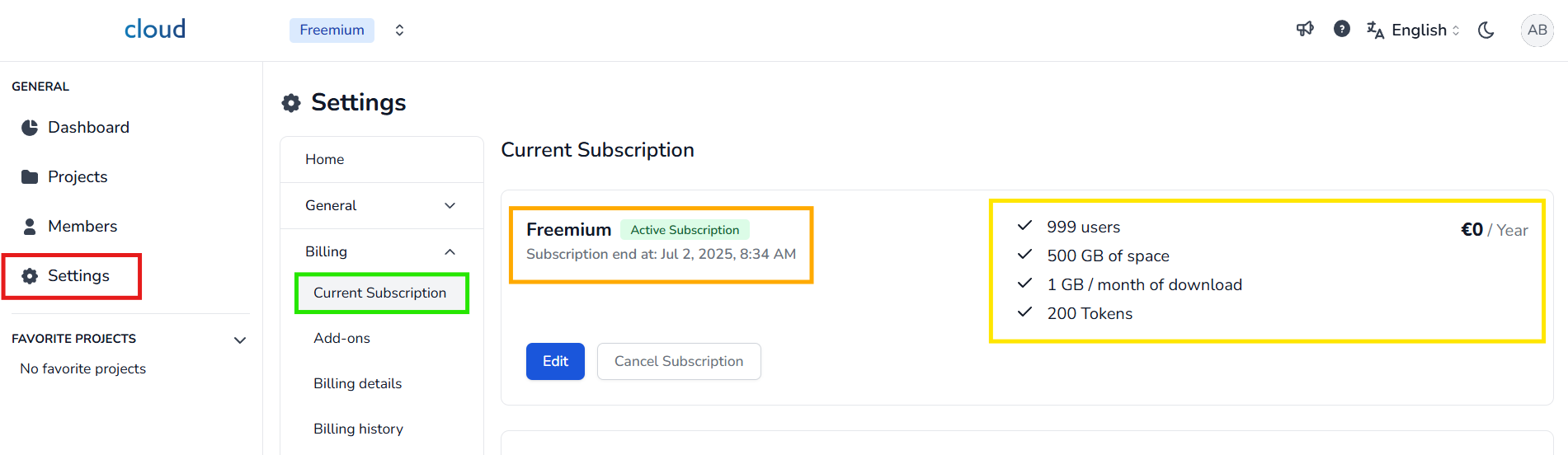Collapse the Billing settings section

[x=450, y=251]
